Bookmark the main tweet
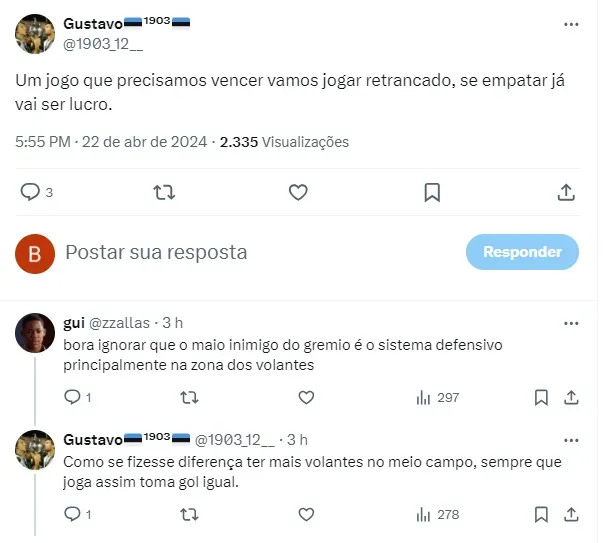Screen dimensions: 613x543 [x=432, y=192]
